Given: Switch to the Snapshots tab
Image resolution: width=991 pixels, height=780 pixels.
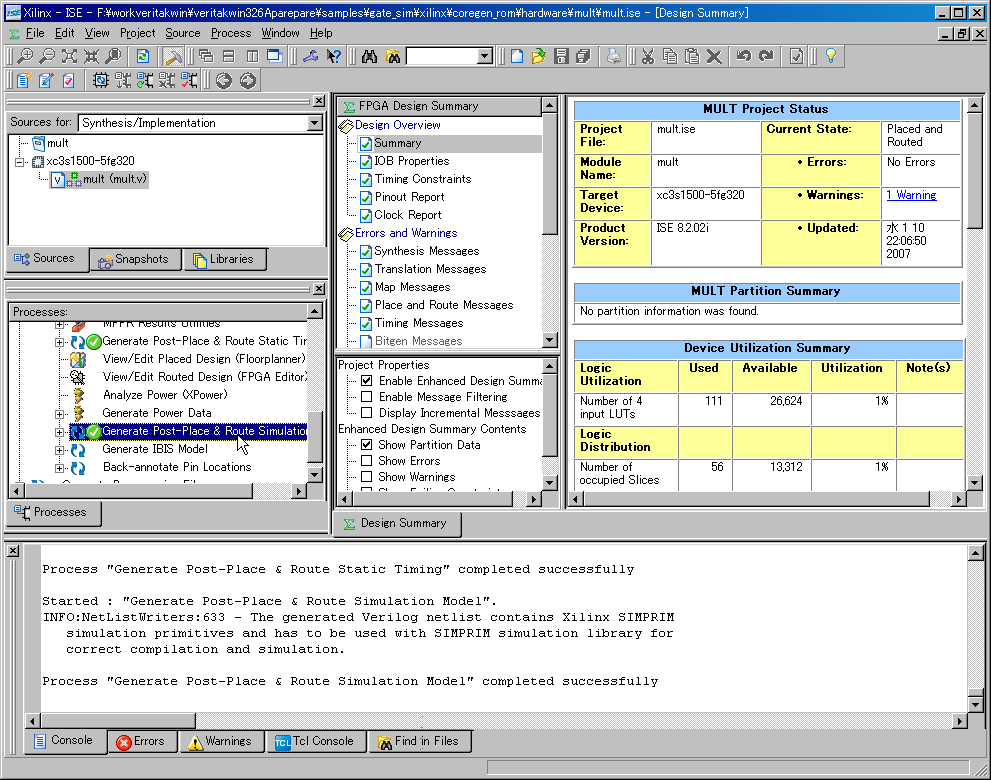Looking at the screenshot, I should click(x=135, y=259).
